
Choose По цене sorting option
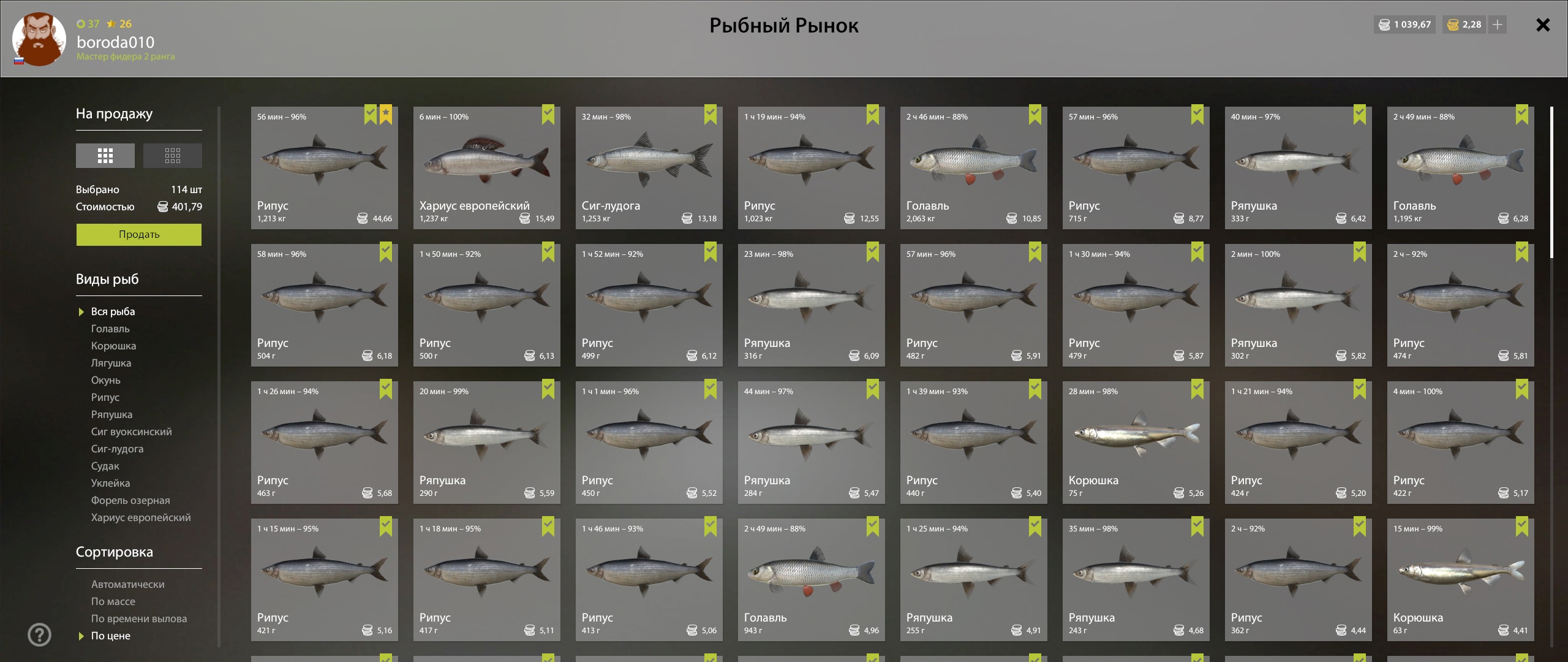click(x=111, y=636)
